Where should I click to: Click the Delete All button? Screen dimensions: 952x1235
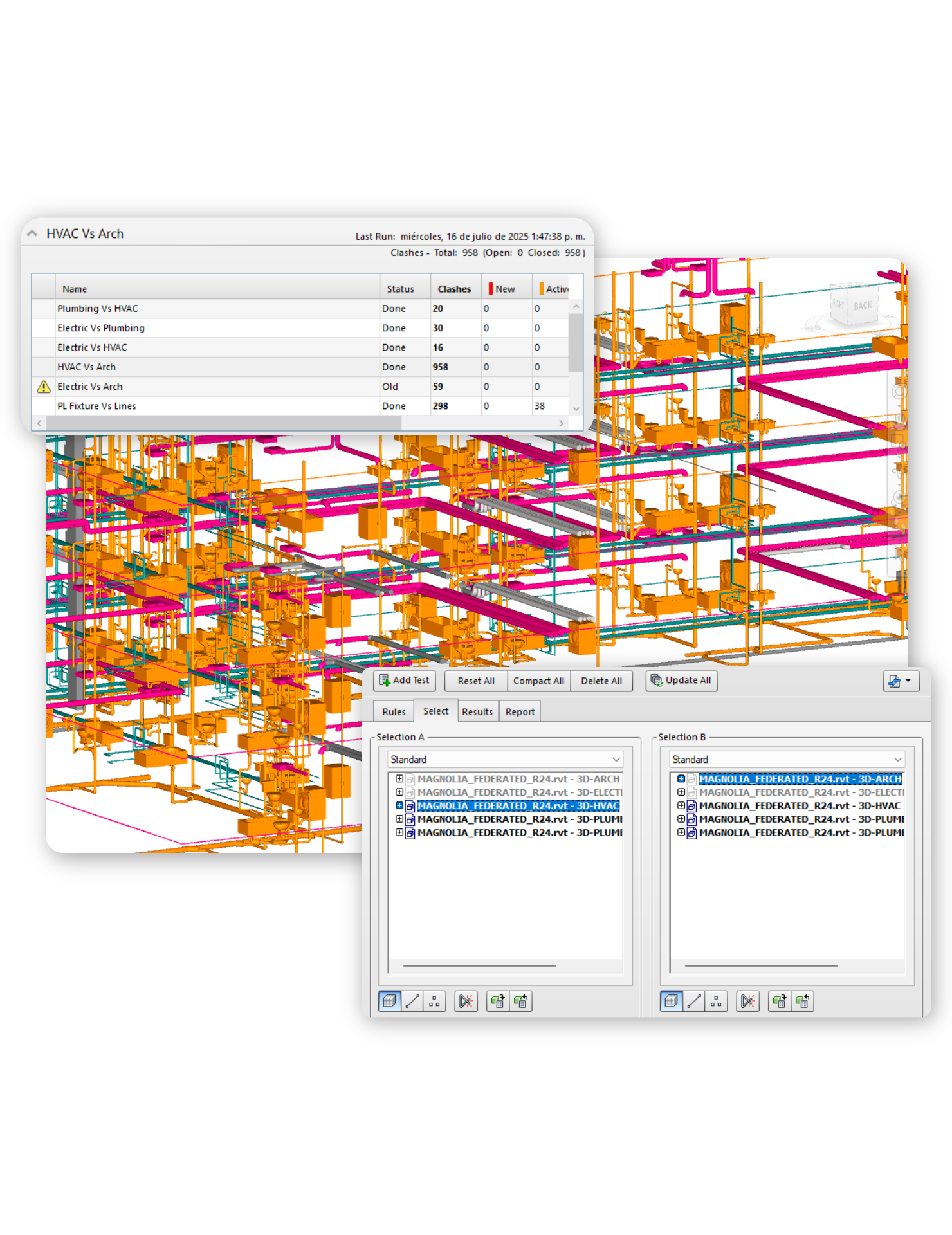coord(601,681)
